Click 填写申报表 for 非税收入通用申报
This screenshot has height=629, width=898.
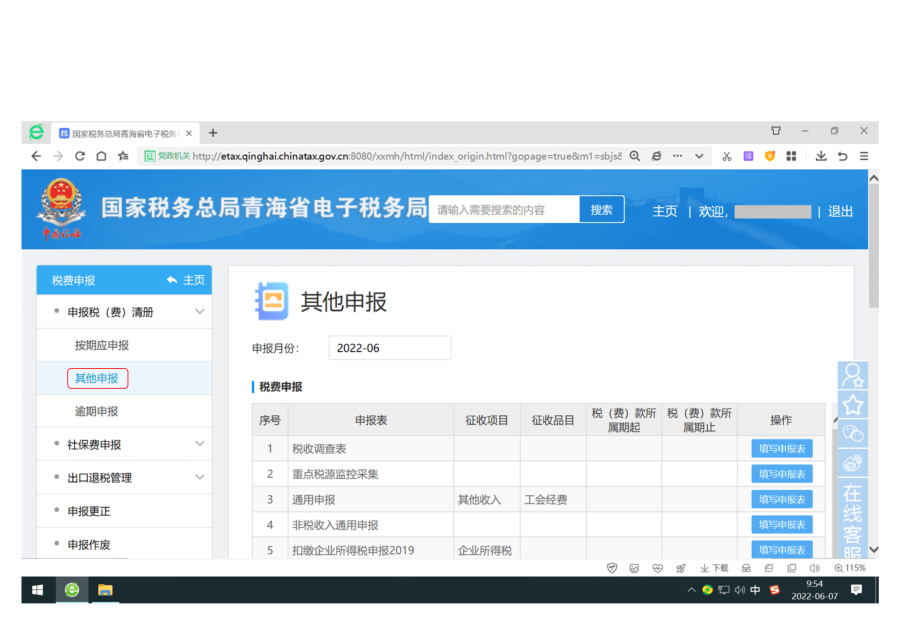(782, 525)
